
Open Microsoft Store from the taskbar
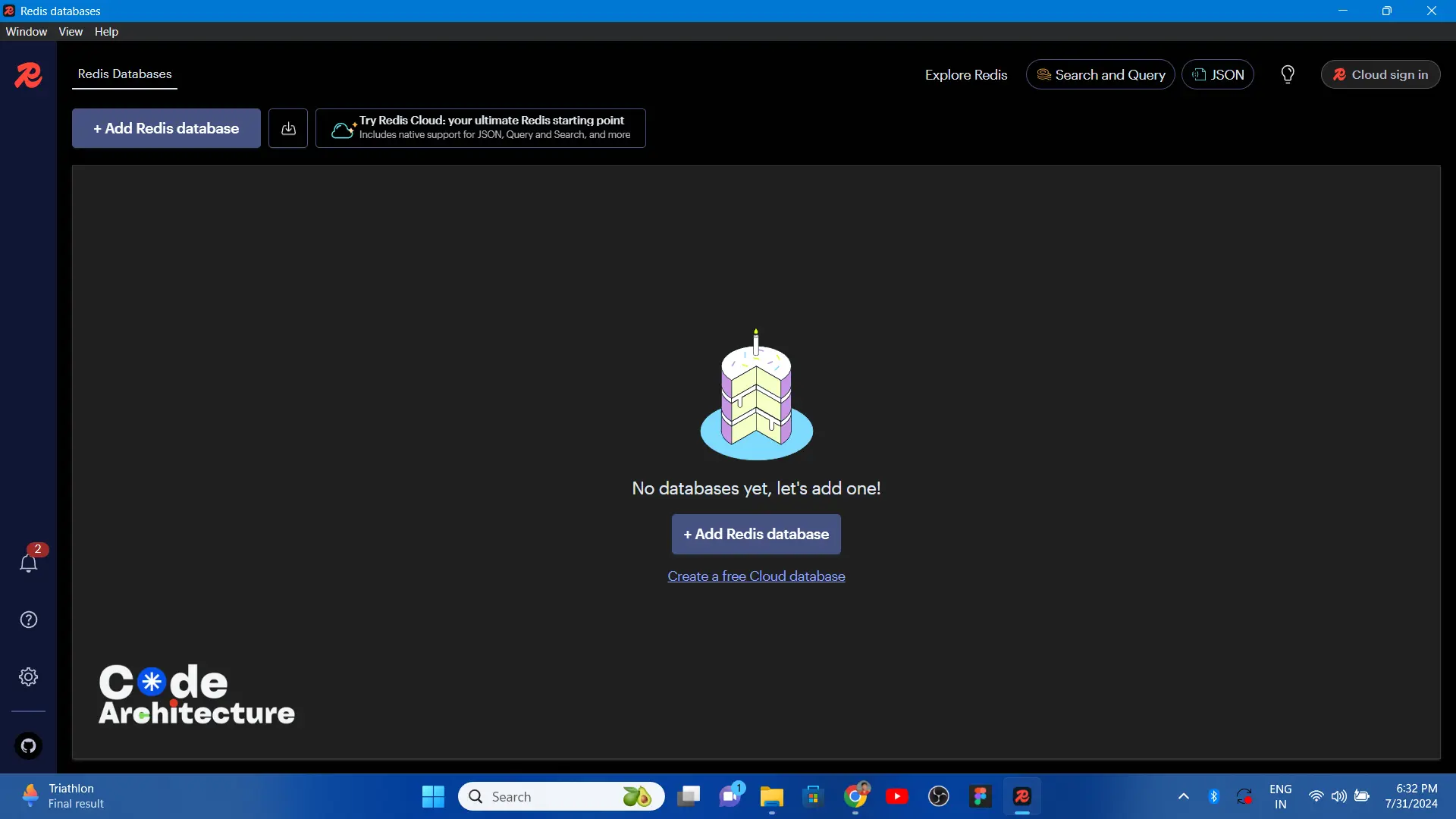(x=813, y=796)
